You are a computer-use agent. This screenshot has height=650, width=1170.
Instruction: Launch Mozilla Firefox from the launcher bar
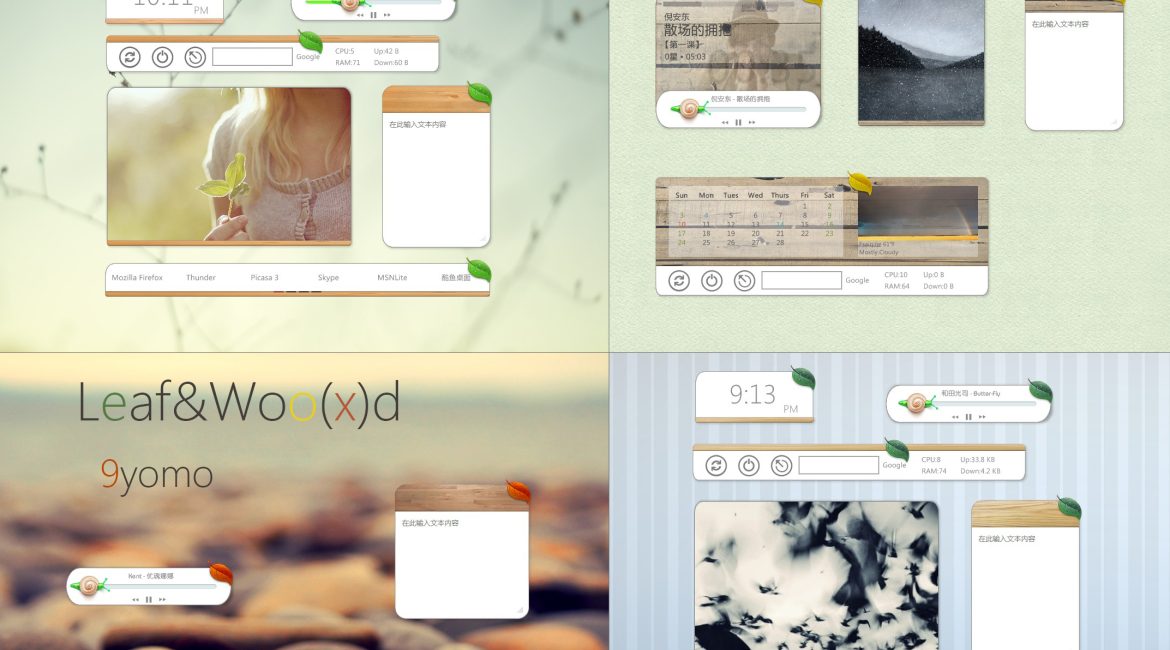click(137, 278)
